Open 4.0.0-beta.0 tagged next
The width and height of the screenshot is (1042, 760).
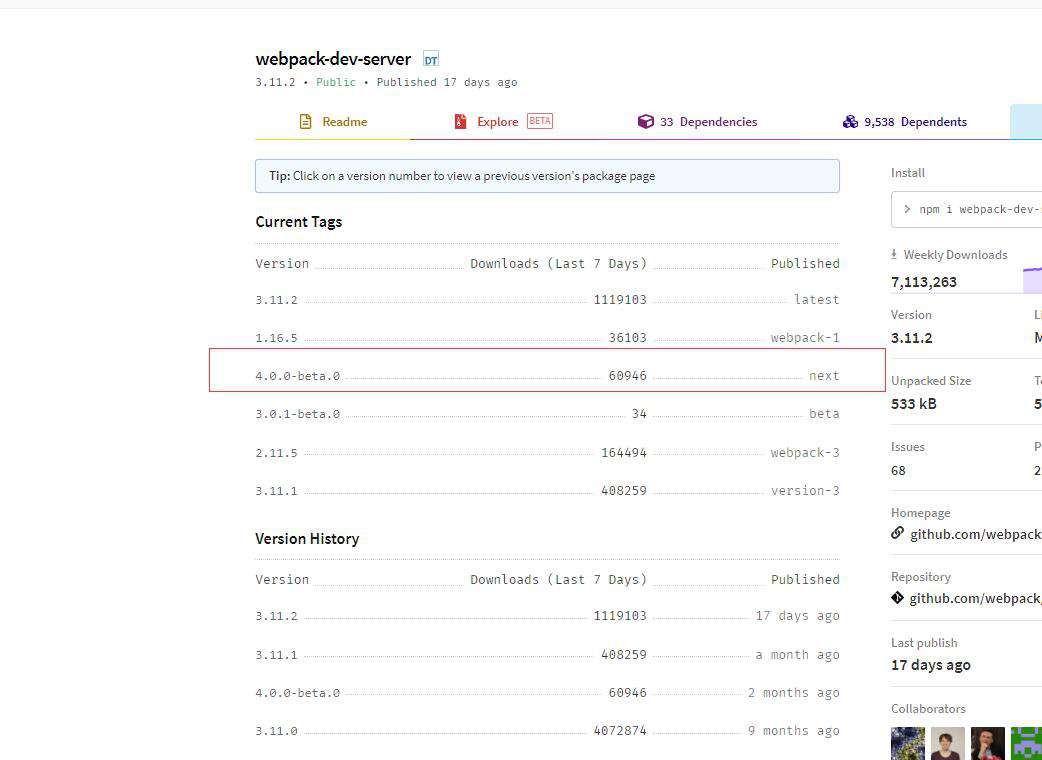tap(298, 376)
